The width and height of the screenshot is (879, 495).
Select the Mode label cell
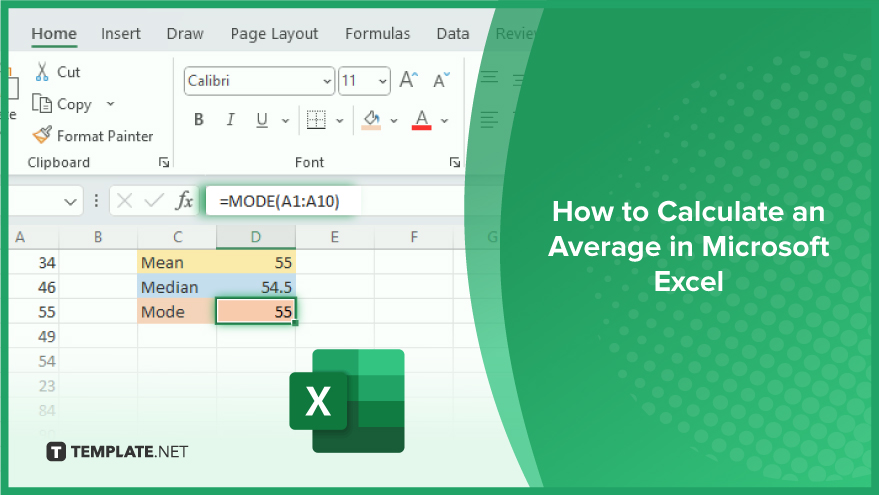(177, 311)
